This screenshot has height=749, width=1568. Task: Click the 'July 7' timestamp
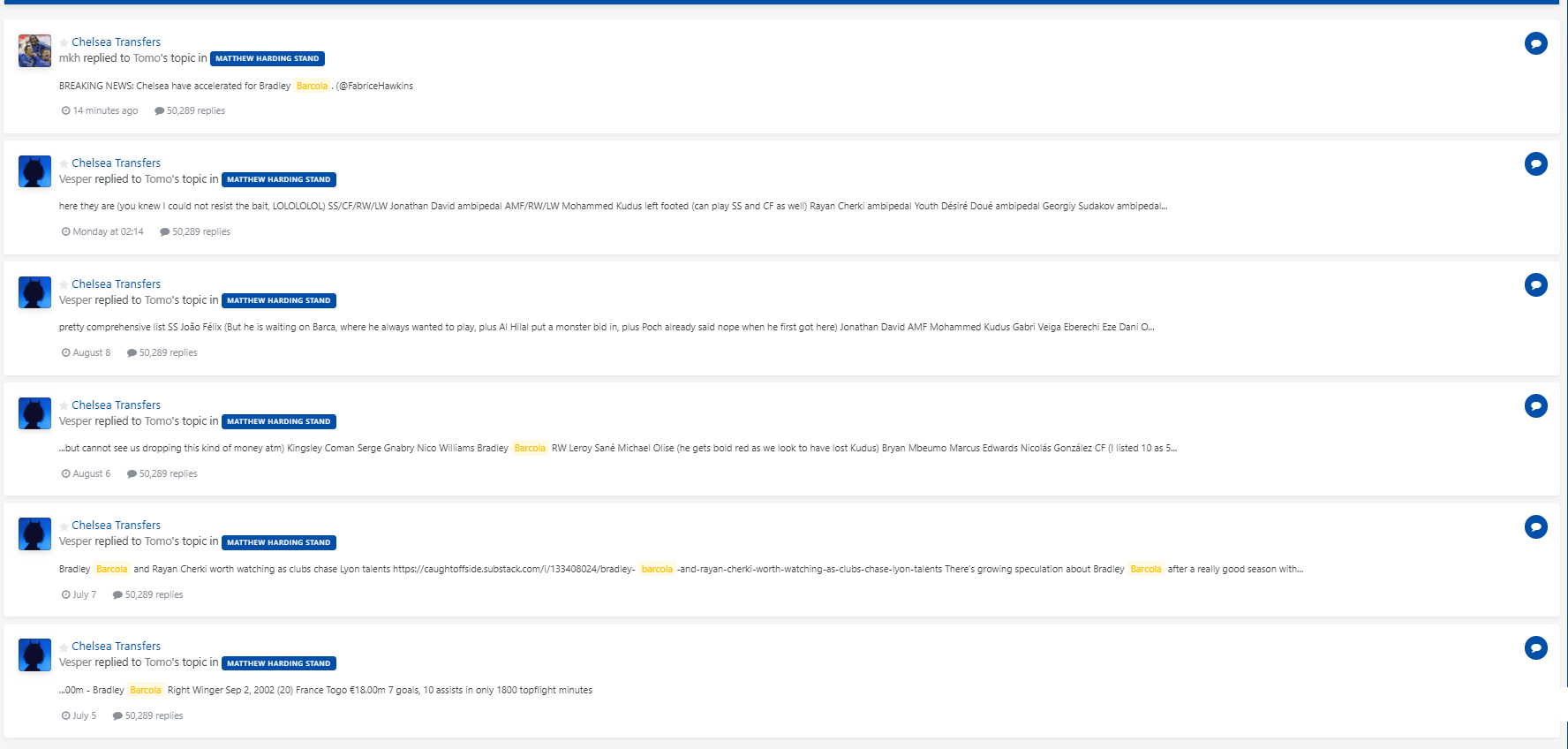click(79, 595)
